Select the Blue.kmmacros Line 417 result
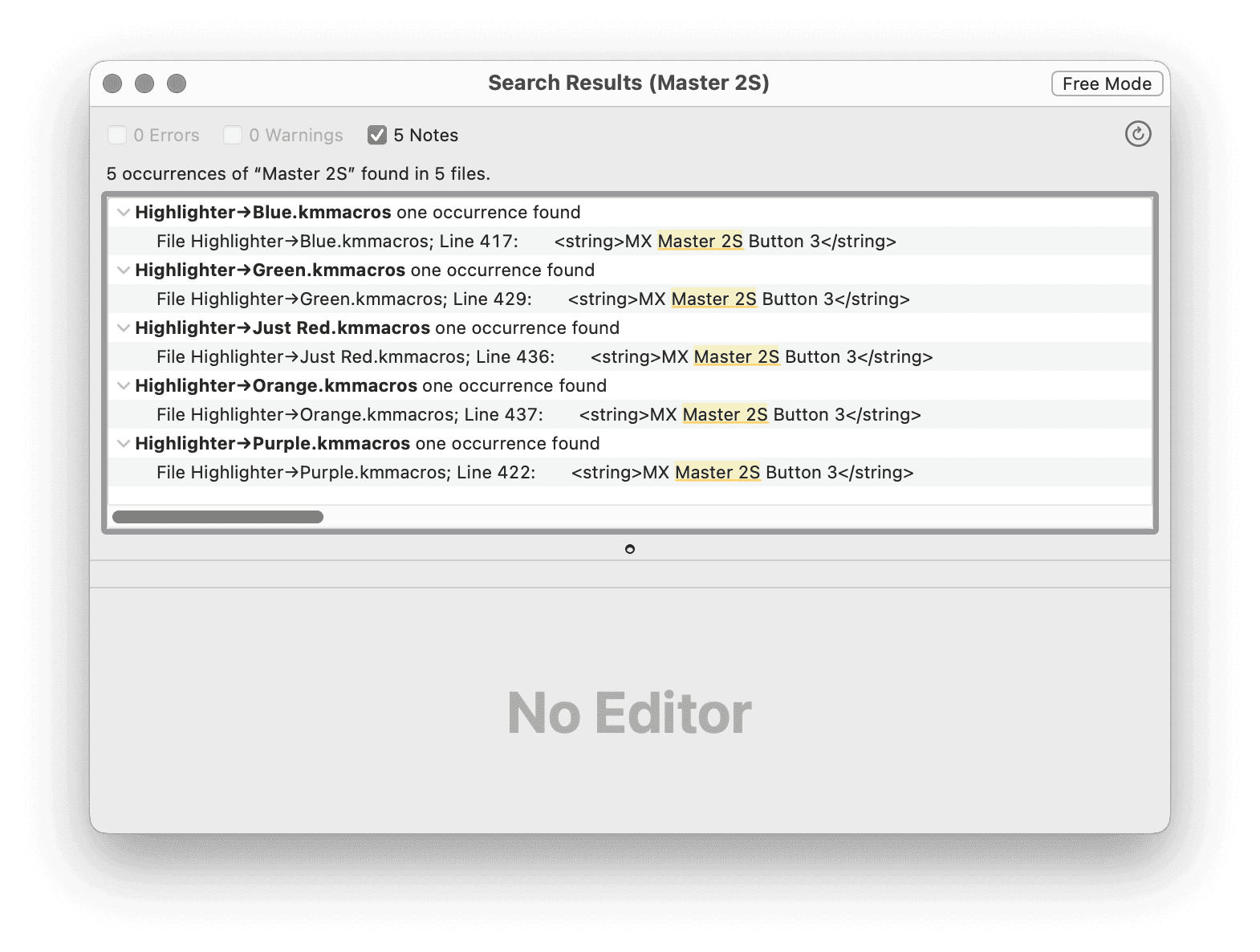The width and height of the screenshot is (1260, 952). click(630, 241)
